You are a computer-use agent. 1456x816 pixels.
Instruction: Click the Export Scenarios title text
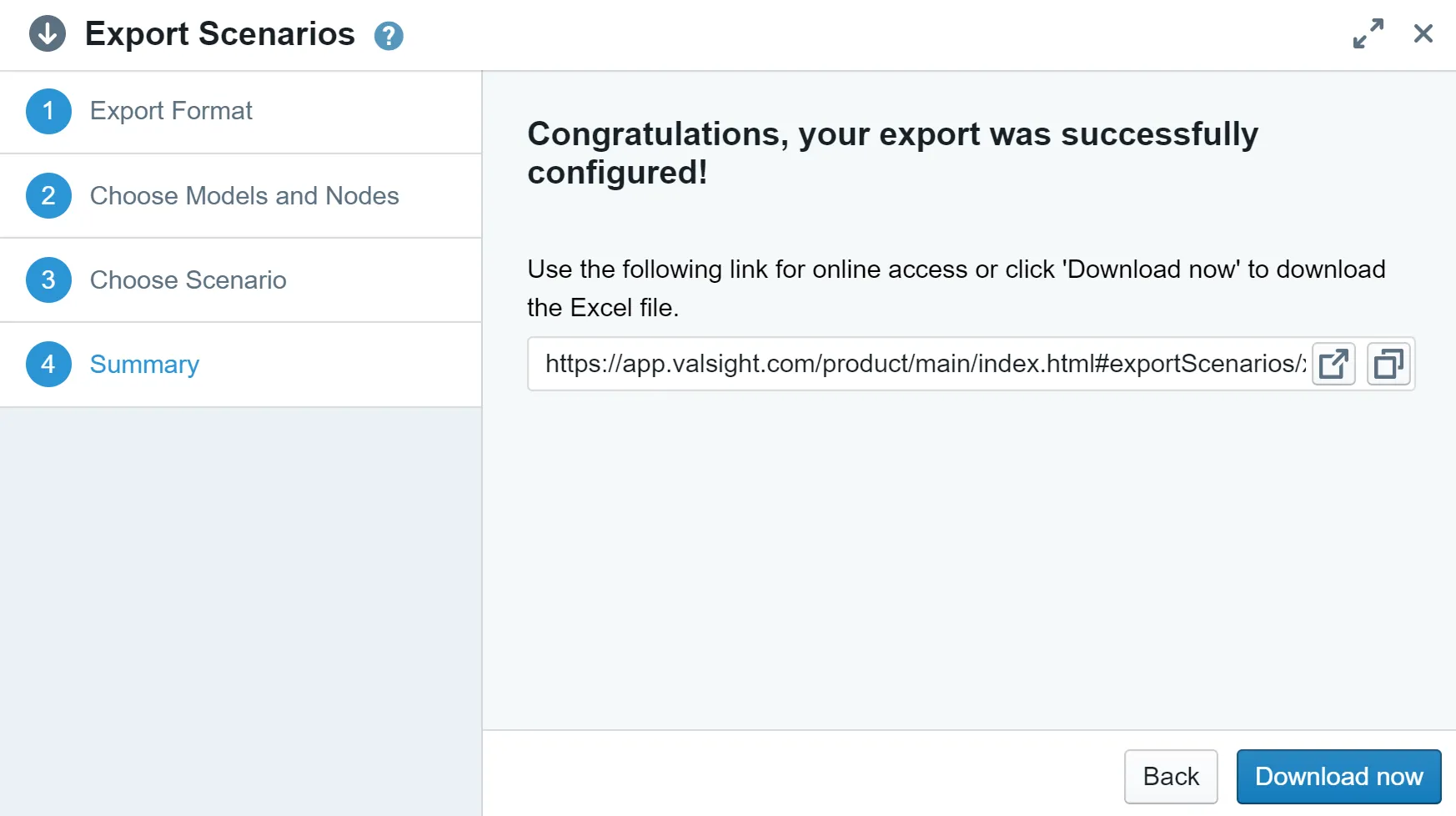220,34
